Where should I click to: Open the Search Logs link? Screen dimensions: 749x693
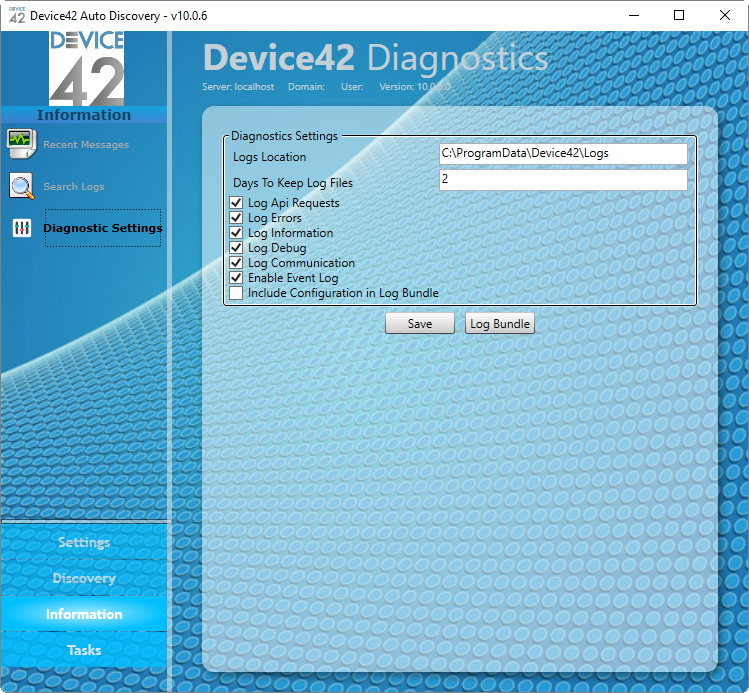click(x=74, y=187)
